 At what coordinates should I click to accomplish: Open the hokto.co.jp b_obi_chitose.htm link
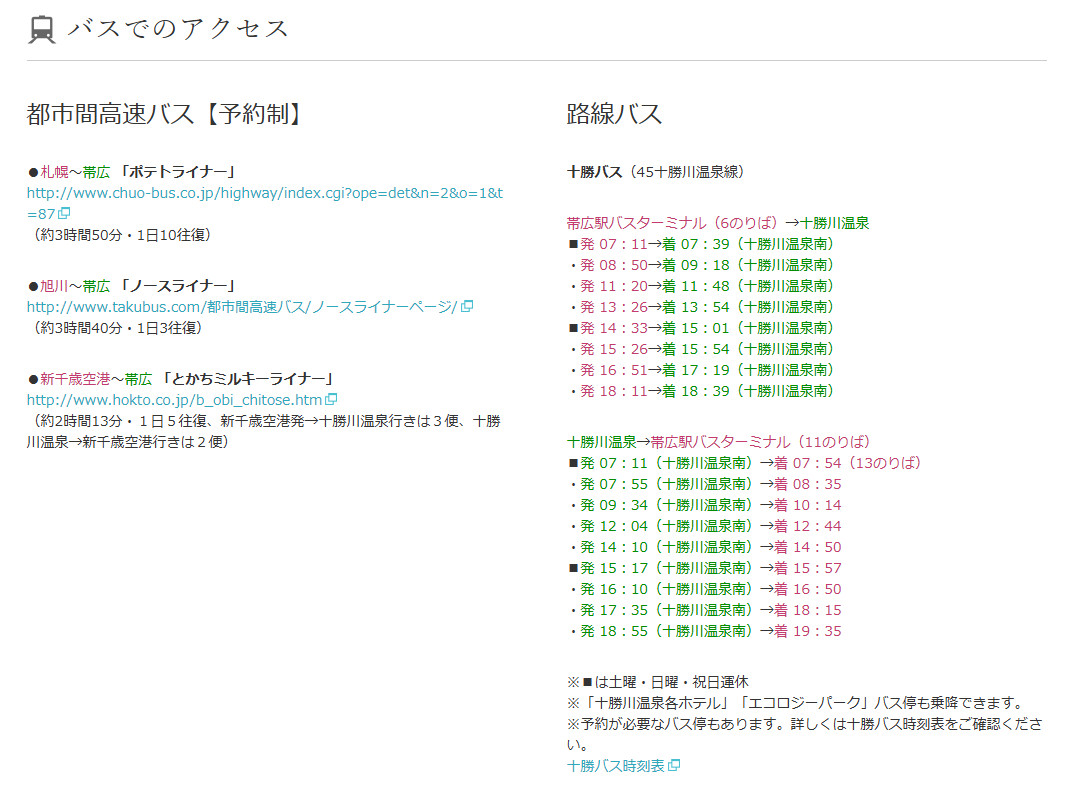174,400
